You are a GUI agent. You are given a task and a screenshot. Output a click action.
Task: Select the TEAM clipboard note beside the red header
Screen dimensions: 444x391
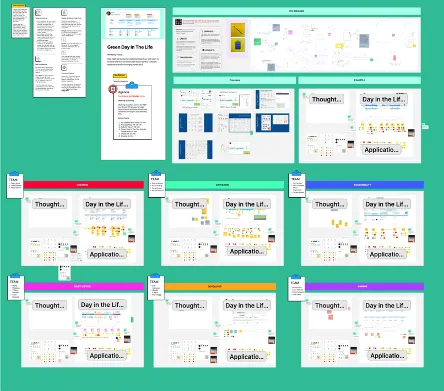[x=15, y=185]
